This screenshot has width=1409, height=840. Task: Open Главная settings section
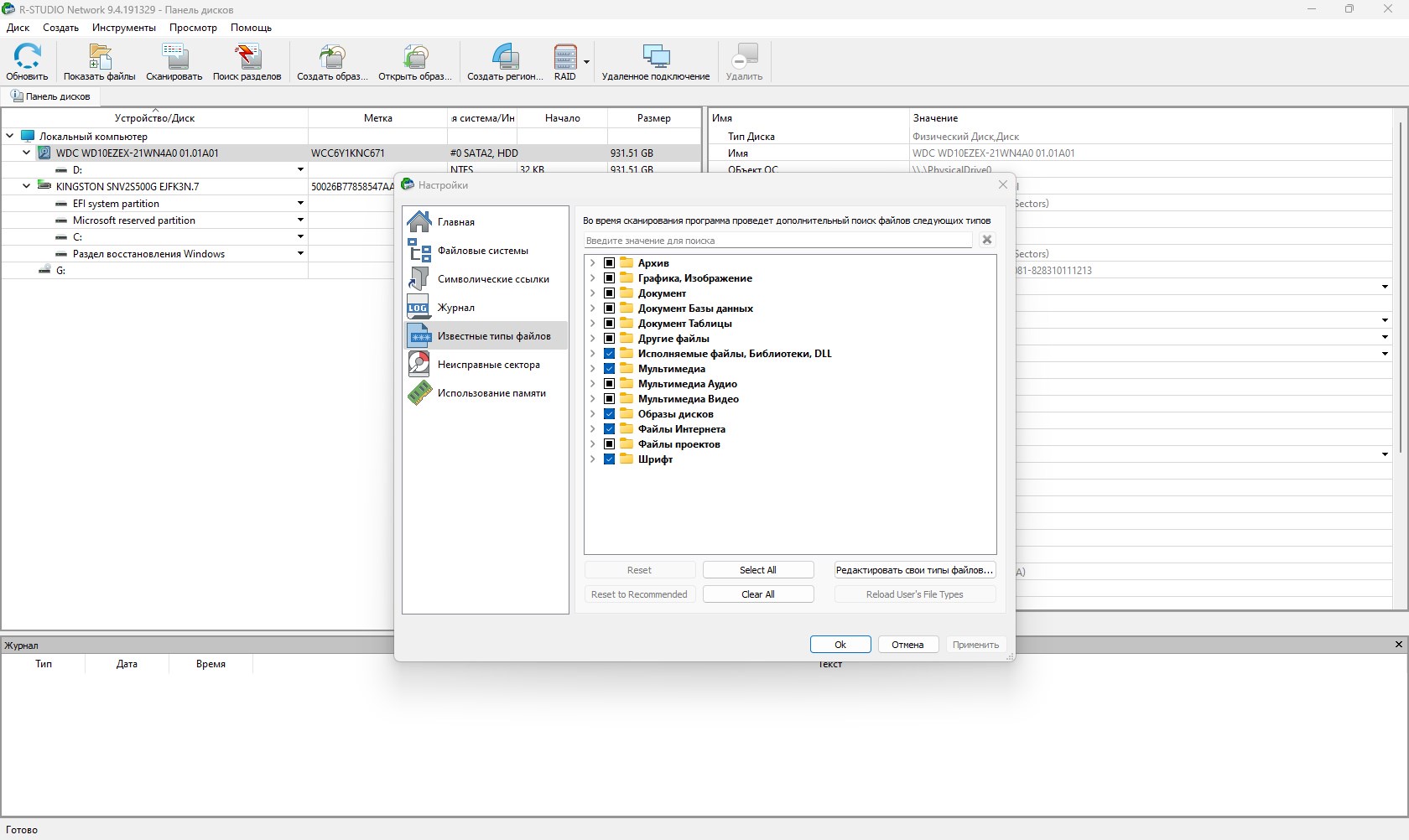pyautogui.click(x=485, y=222)
